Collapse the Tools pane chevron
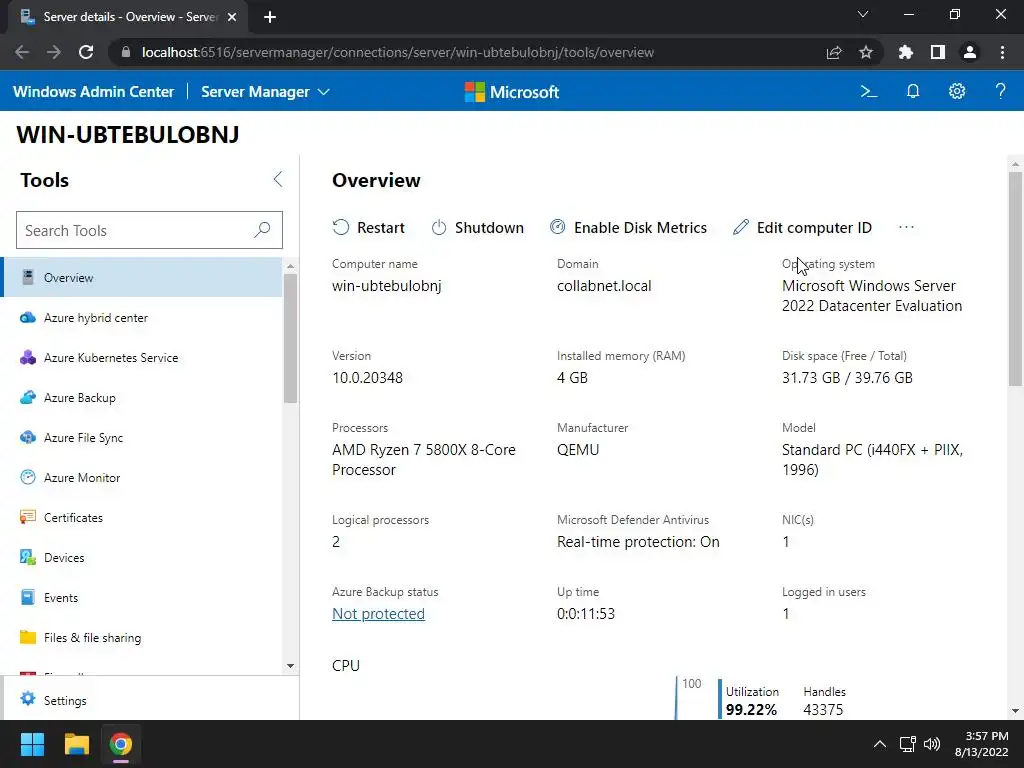 click(x=278, y=180)
